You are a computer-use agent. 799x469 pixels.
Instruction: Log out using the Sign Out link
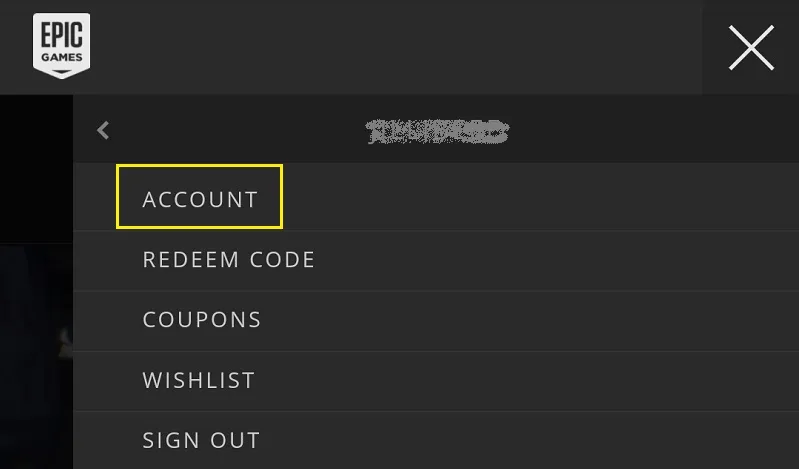point(201,440)
